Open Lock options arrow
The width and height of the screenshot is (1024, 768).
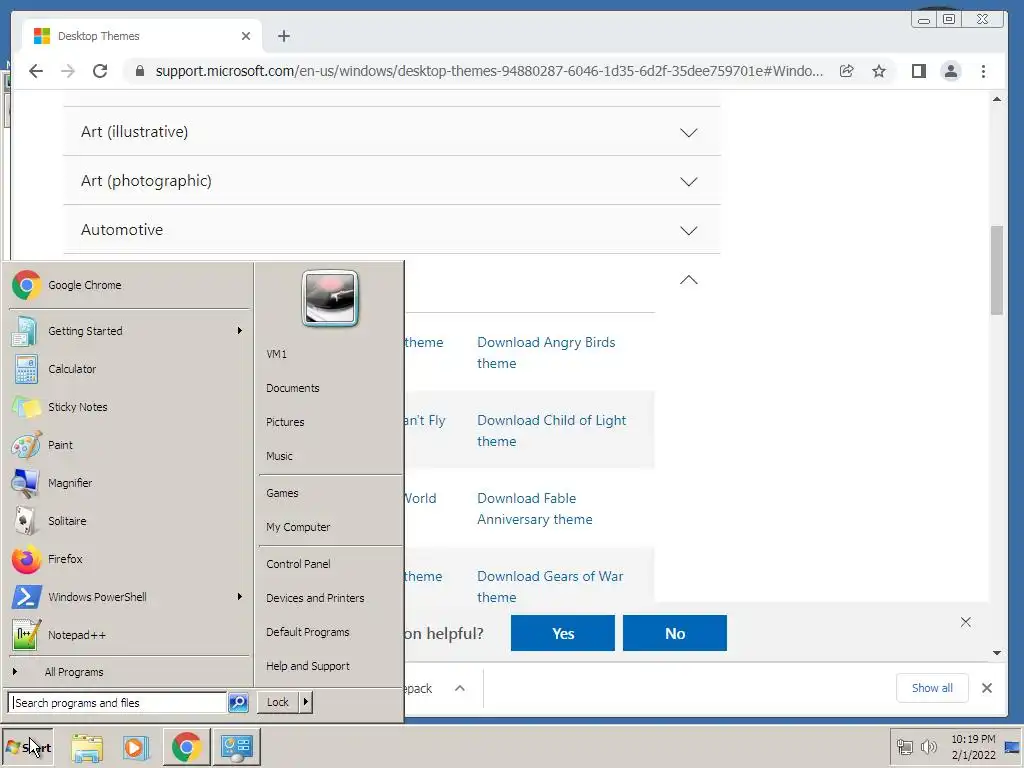coord(306,703)
